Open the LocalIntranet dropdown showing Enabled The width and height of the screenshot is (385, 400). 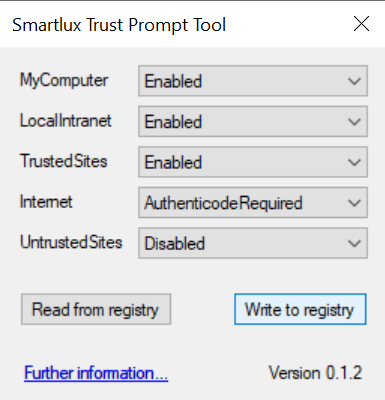[253, 121]
